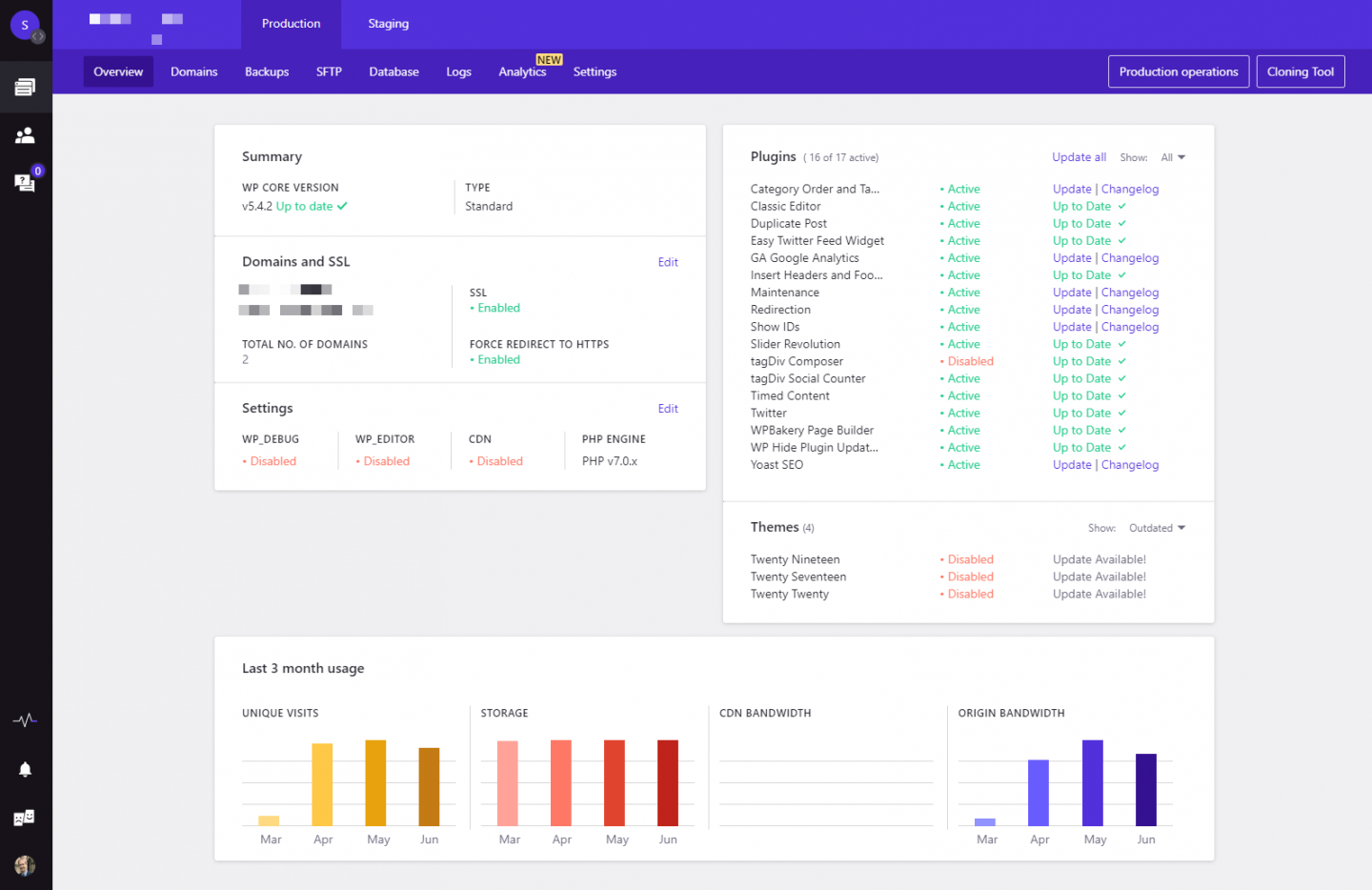Click the June bar in Storage chart
The image size is (1372, 890).
point(668,782)
